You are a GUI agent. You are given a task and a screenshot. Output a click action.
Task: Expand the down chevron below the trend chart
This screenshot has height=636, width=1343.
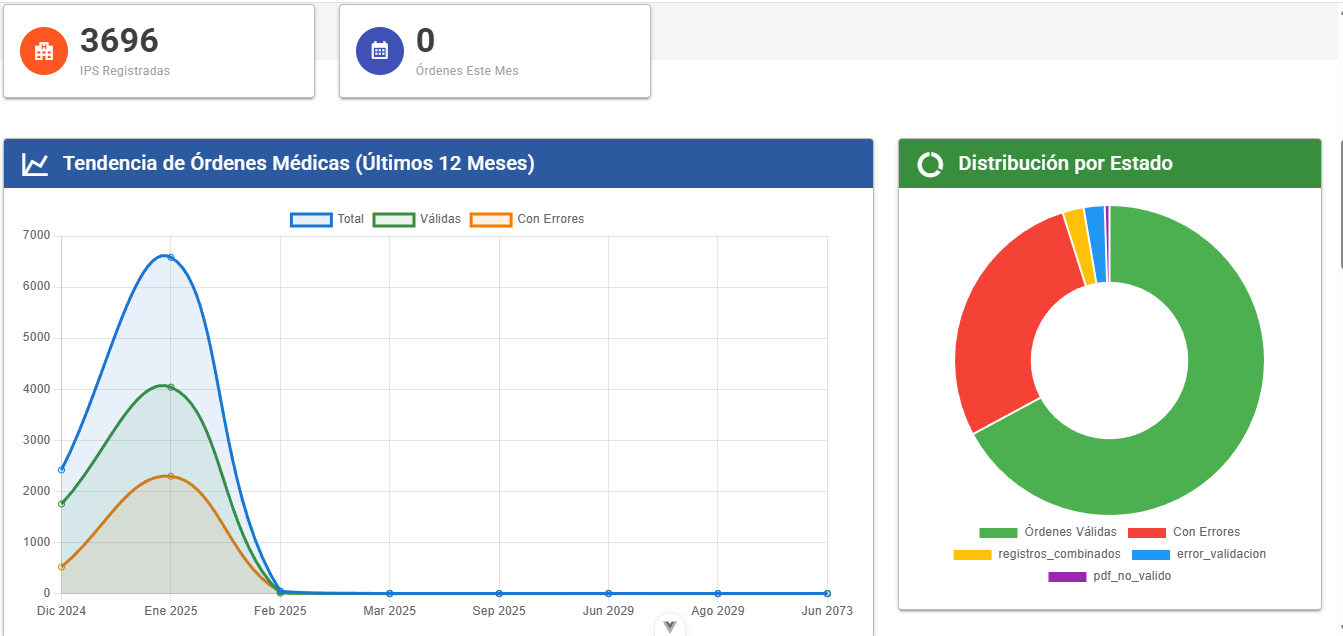[x=670, y=627]
